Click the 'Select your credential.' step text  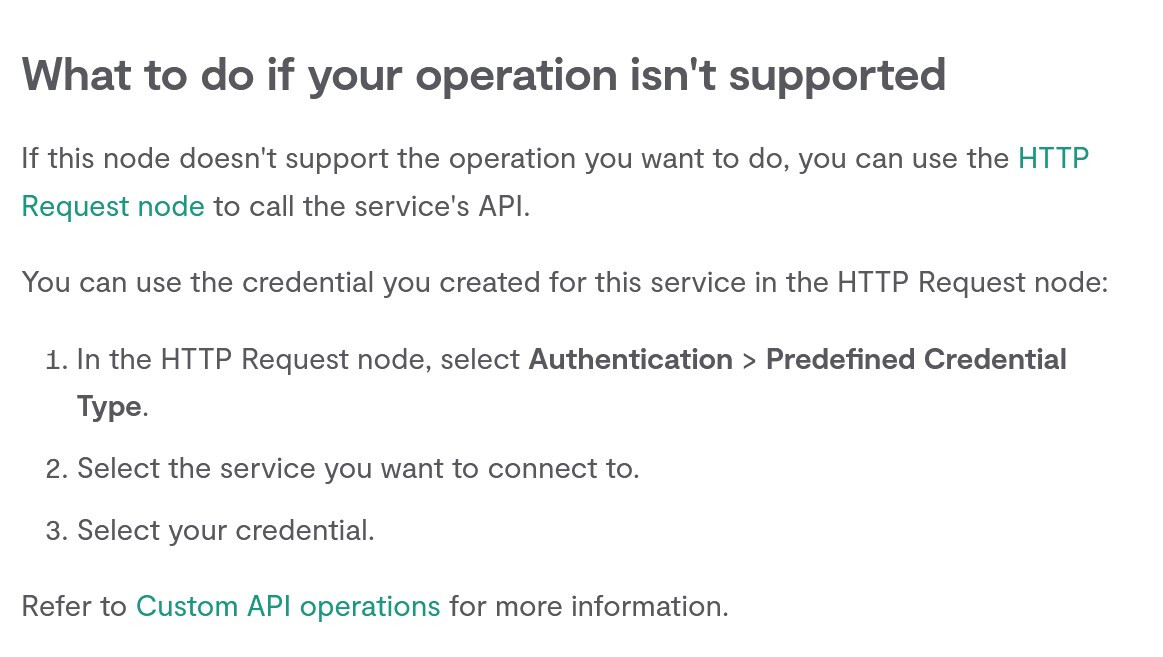tap(226, 532)
